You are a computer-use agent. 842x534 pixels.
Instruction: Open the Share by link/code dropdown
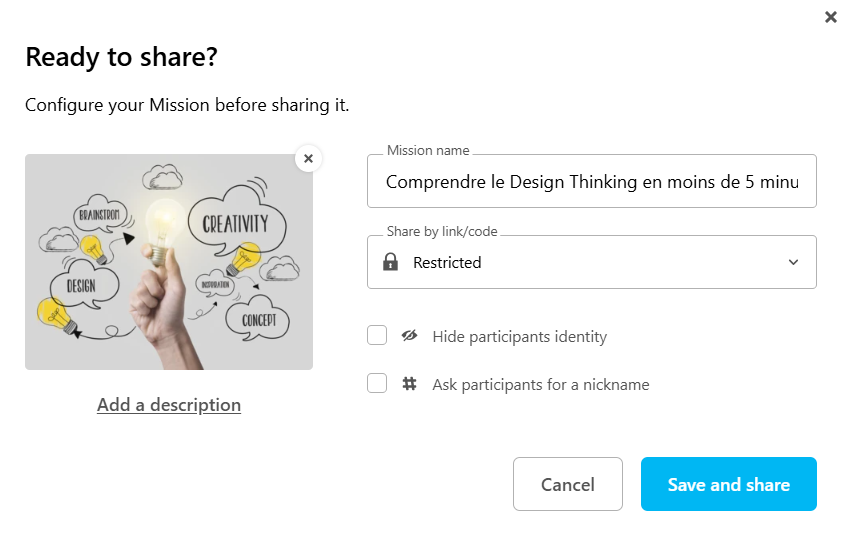click(x=591, y=262)
